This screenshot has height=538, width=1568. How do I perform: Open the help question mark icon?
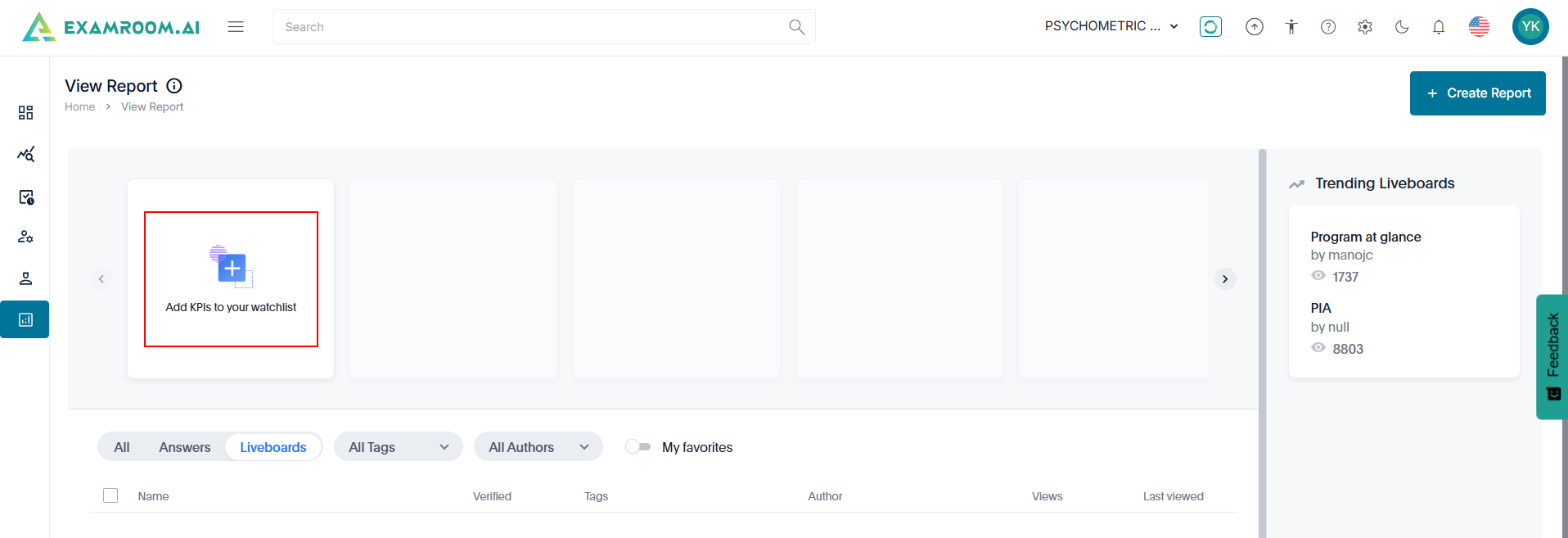(x=1328, y=27)
